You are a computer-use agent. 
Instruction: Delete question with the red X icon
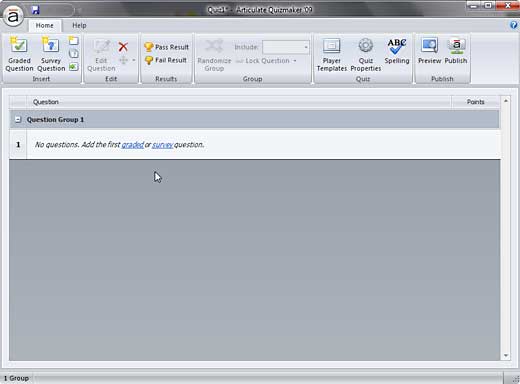[123, 47]
